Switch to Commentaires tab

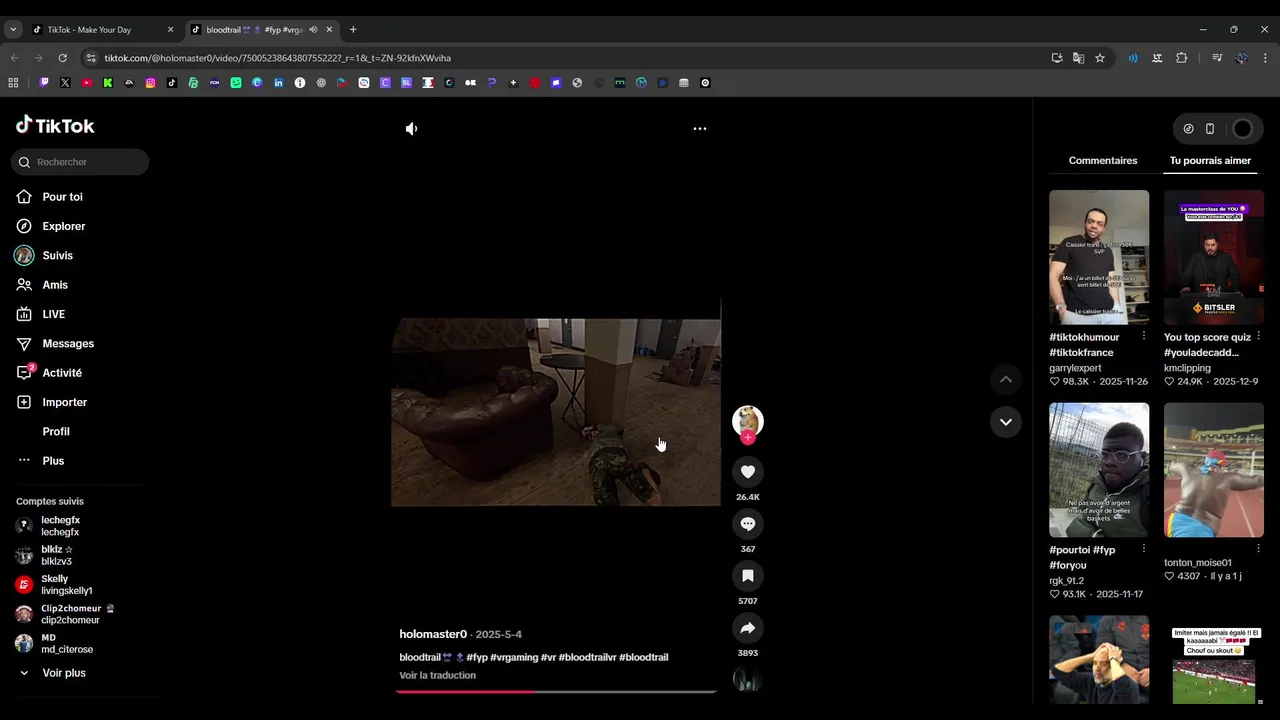point(1103,160)
